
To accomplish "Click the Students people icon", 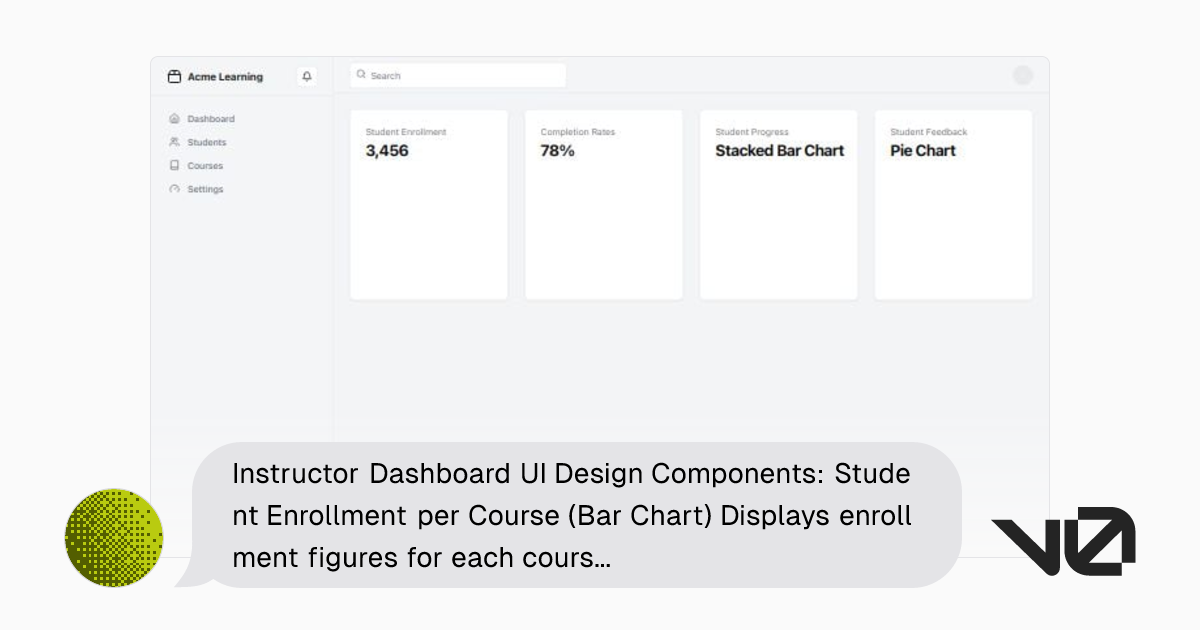I will [176, 142].
